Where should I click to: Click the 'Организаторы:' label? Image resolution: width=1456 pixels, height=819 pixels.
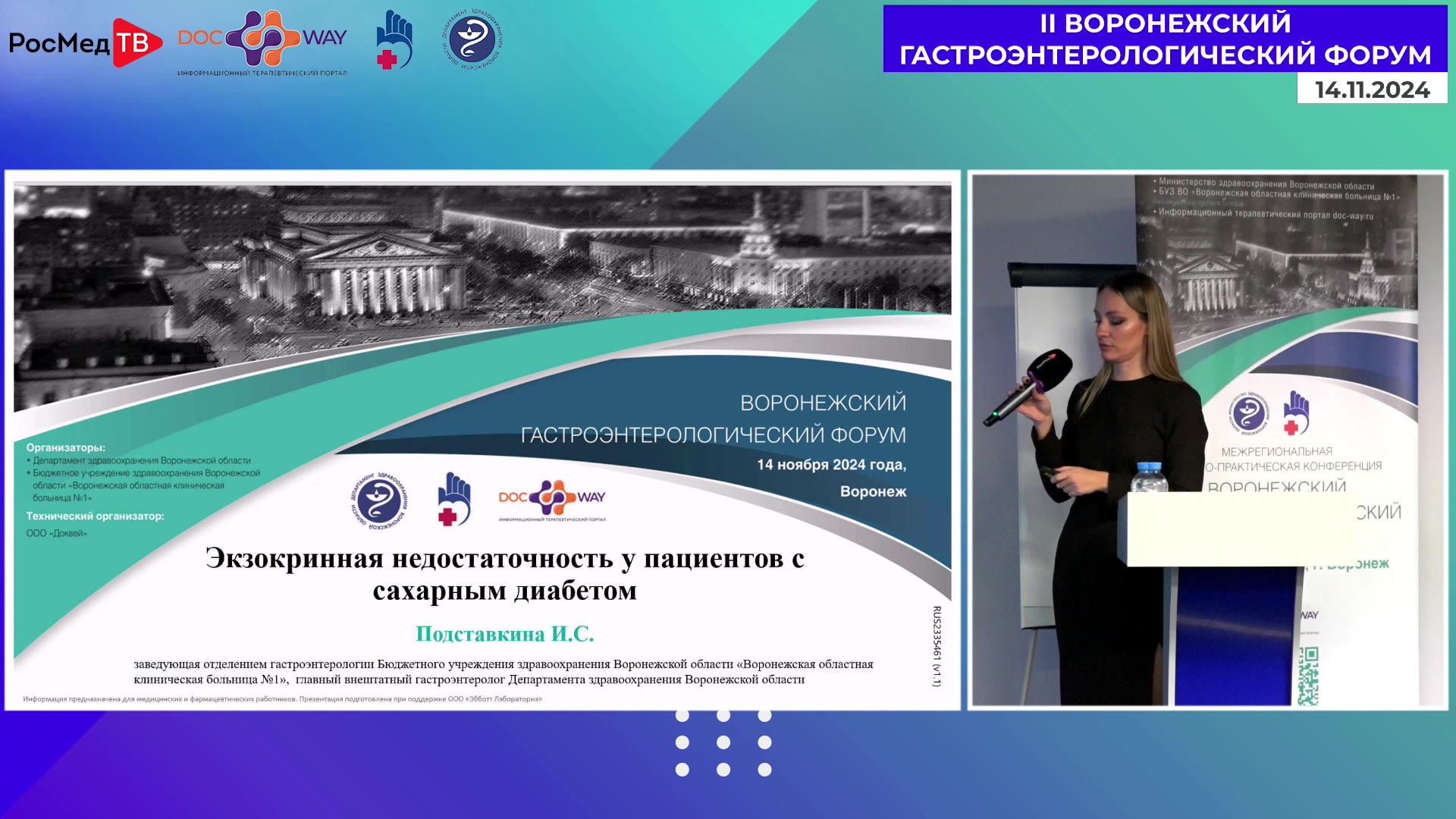[x=66, y=447]
